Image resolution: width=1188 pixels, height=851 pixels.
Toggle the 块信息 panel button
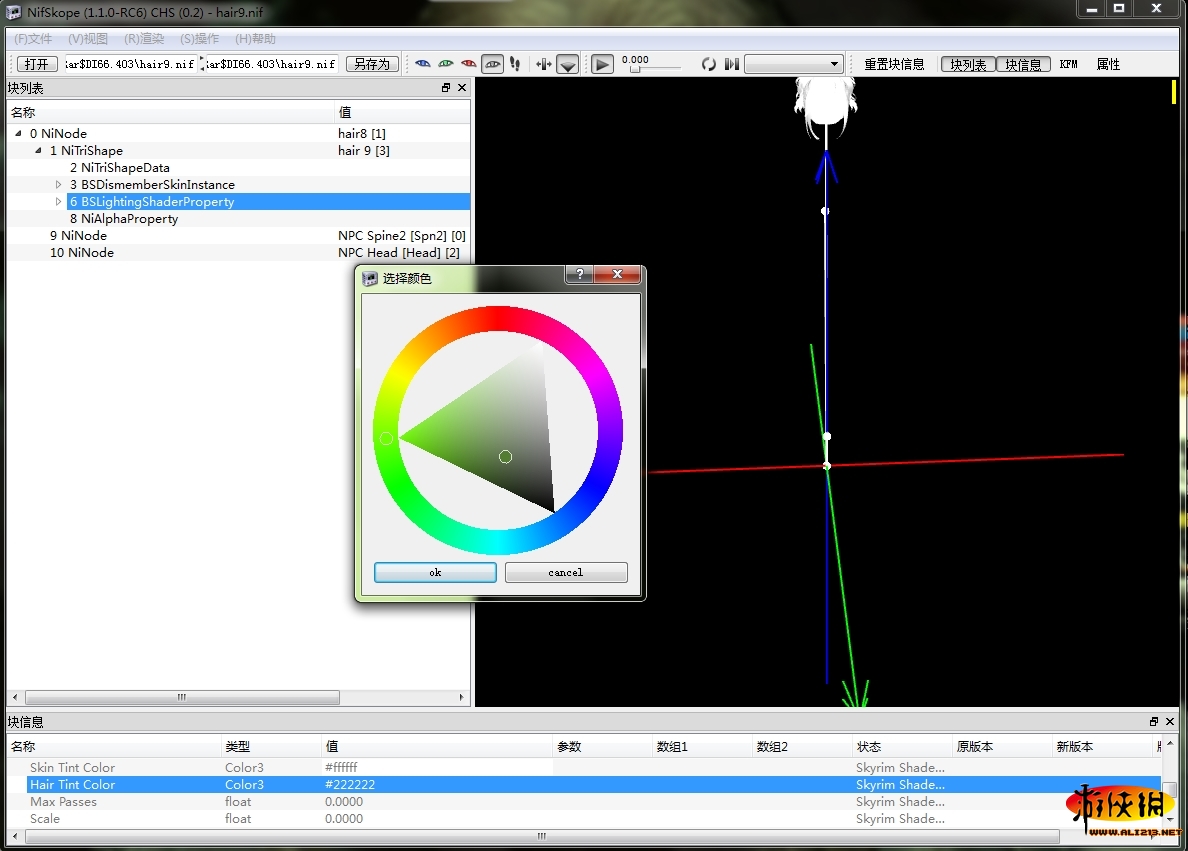pos(1023,64)
